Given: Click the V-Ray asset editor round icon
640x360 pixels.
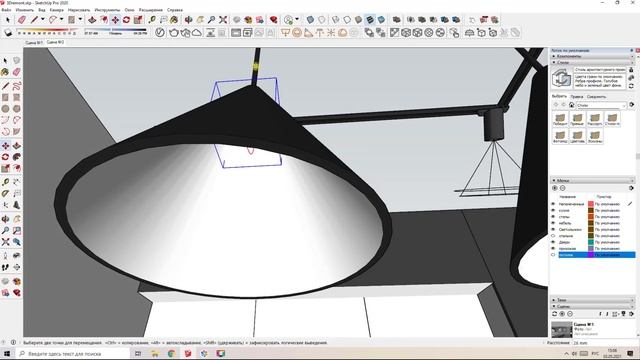Looking at the screenshot, I should click(160, 33).
